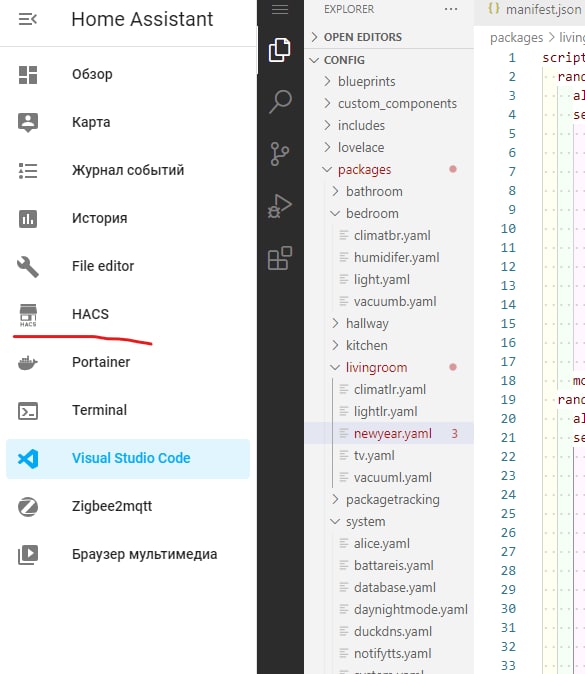Click the manifest.json braces file icon
This screenshot has width=585, height=674.
click(494, 9)
